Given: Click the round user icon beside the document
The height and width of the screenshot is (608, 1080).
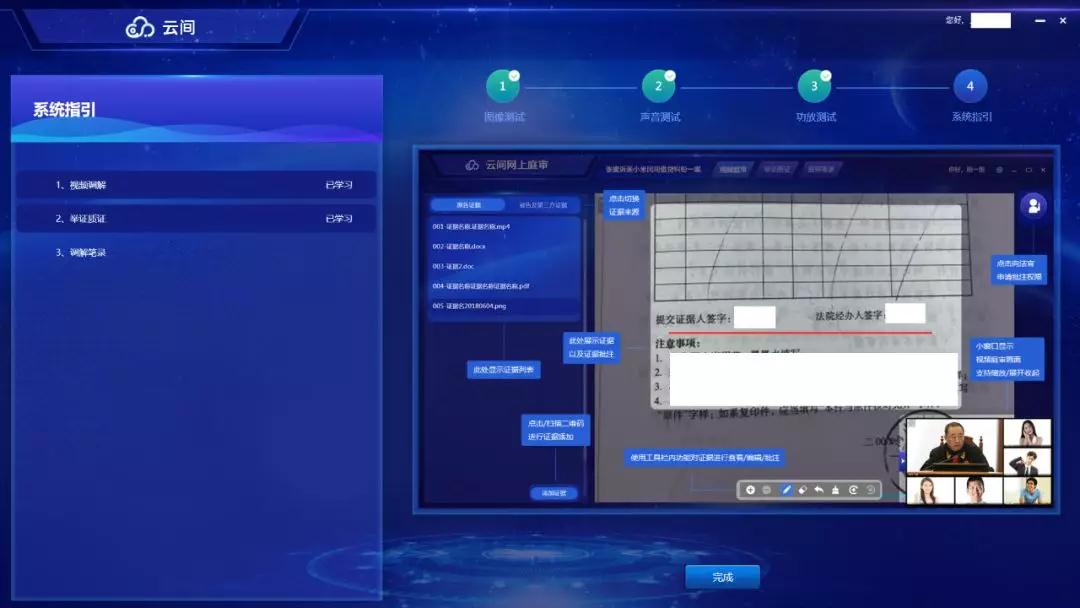Looking at the screenshot, I should tap(1033, 206).
